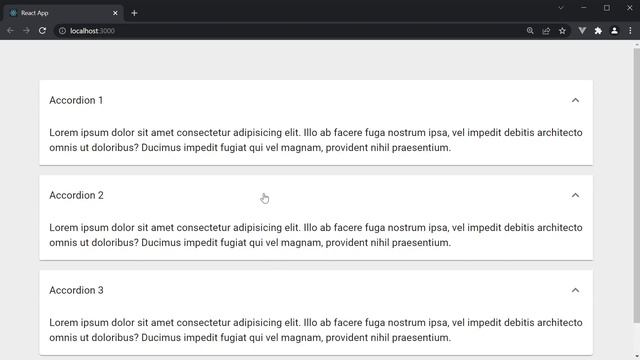Collapse Accordion 3 using its chevron
This screenshot has height=360, width=640.
click(575, 290)
